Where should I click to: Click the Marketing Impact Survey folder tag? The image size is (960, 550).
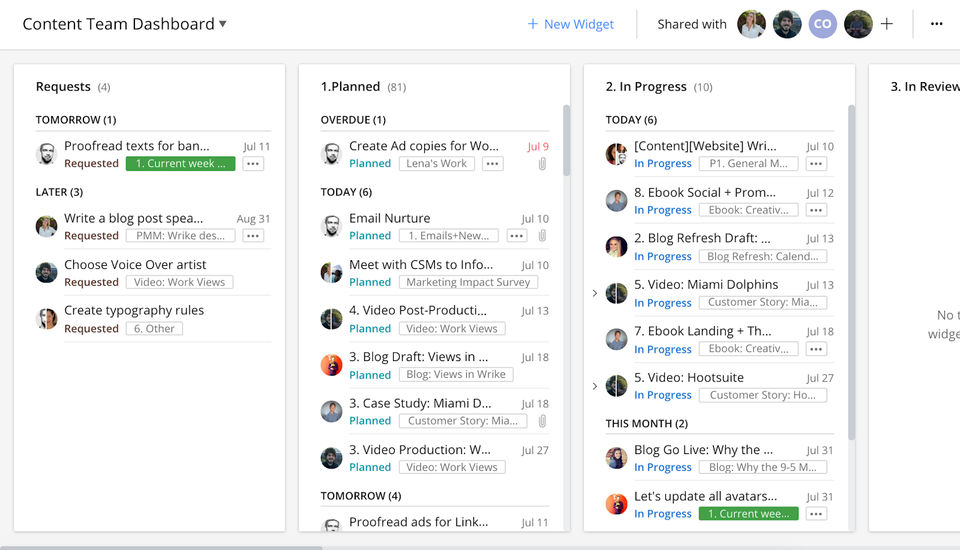click(468, 282)
